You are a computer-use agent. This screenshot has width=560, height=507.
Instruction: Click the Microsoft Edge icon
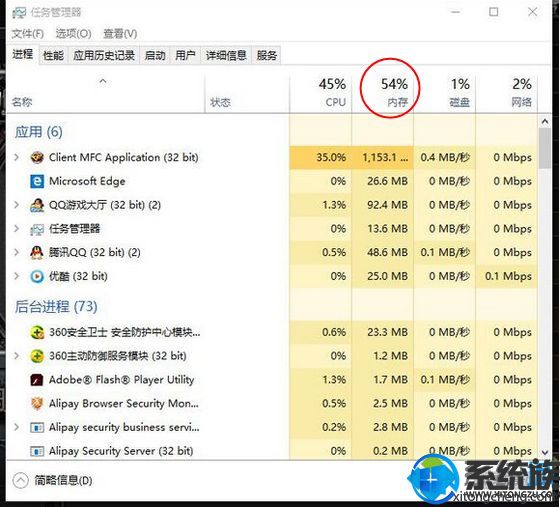[37, 181]
